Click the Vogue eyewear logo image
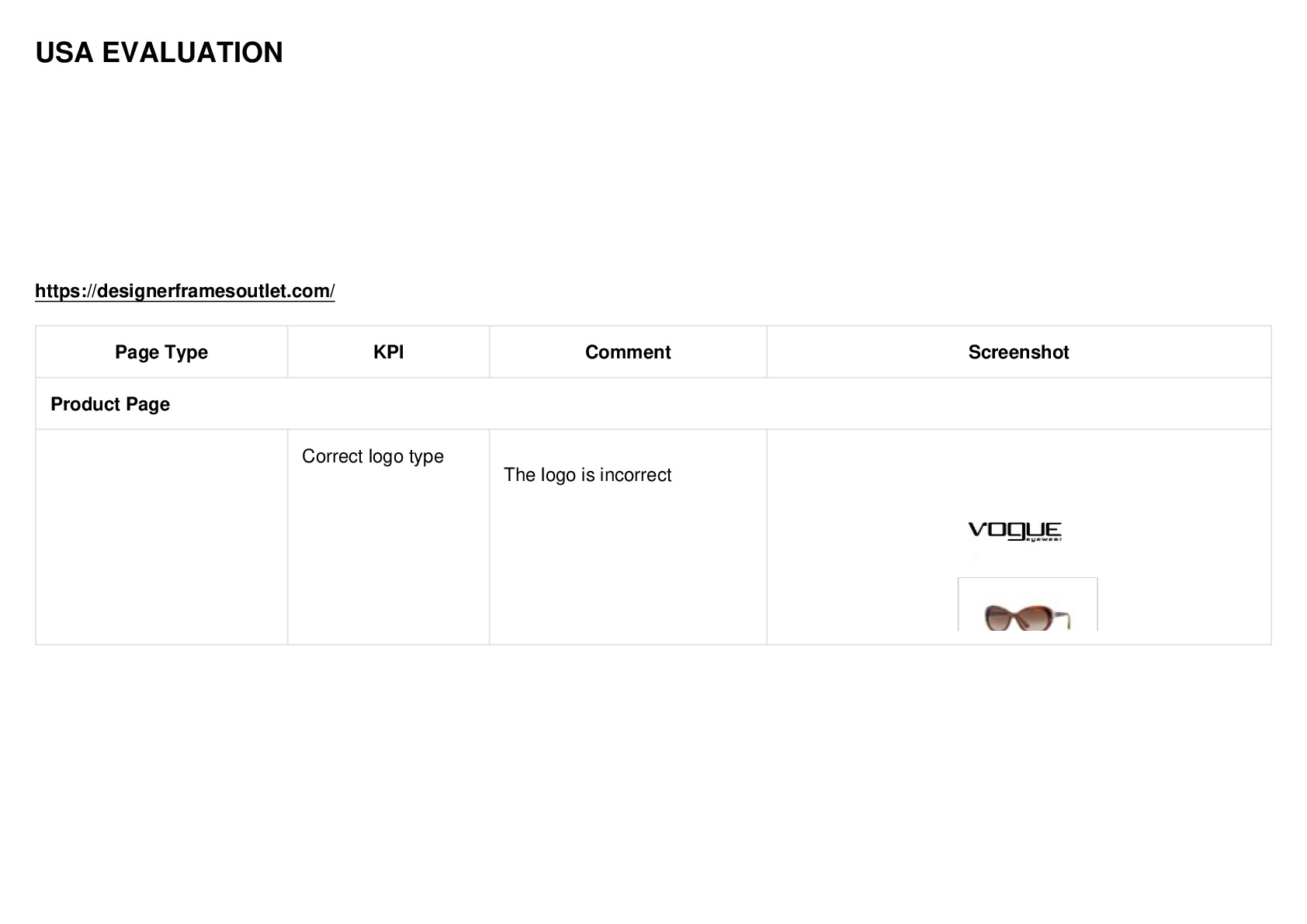This screenshot has width=1307, height=924. [x=1014, y=531]
